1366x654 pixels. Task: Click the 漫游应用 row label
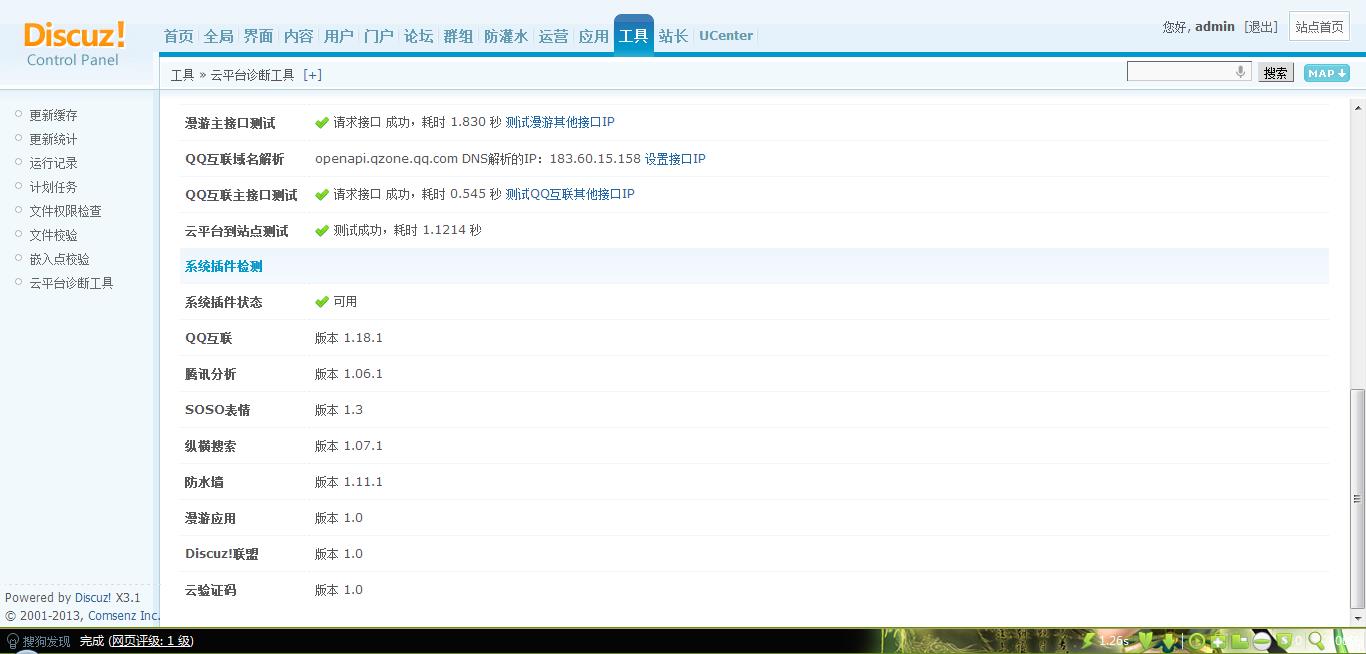(210, 518)
